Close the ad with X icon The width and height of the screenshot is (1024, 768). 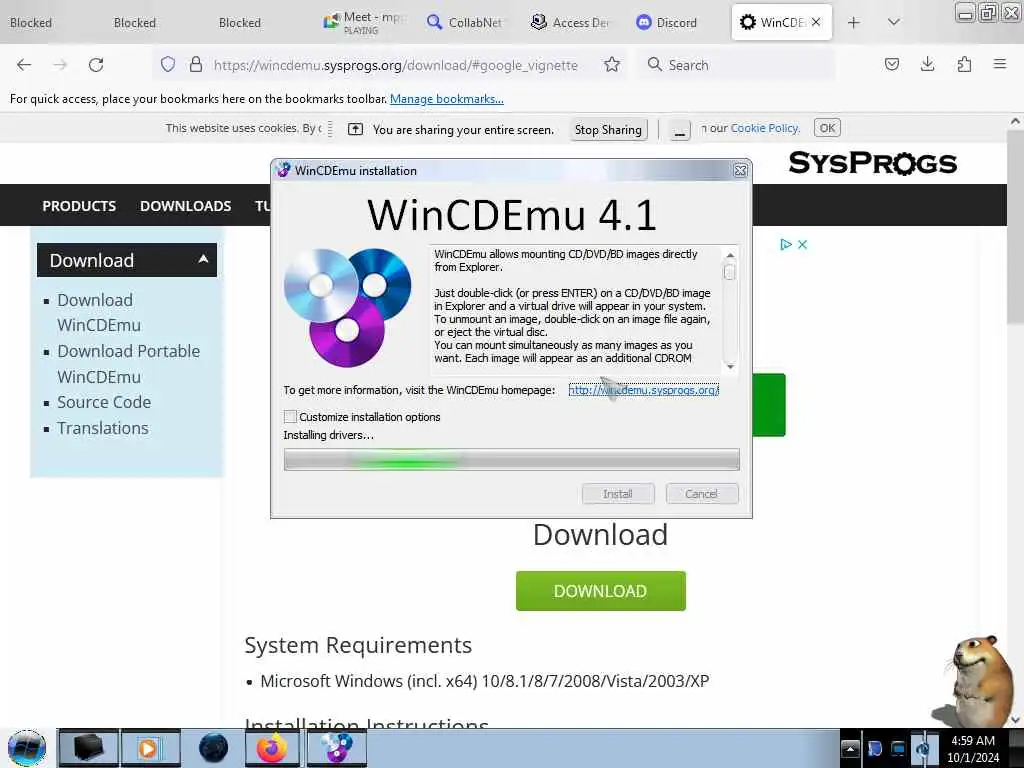803,244
